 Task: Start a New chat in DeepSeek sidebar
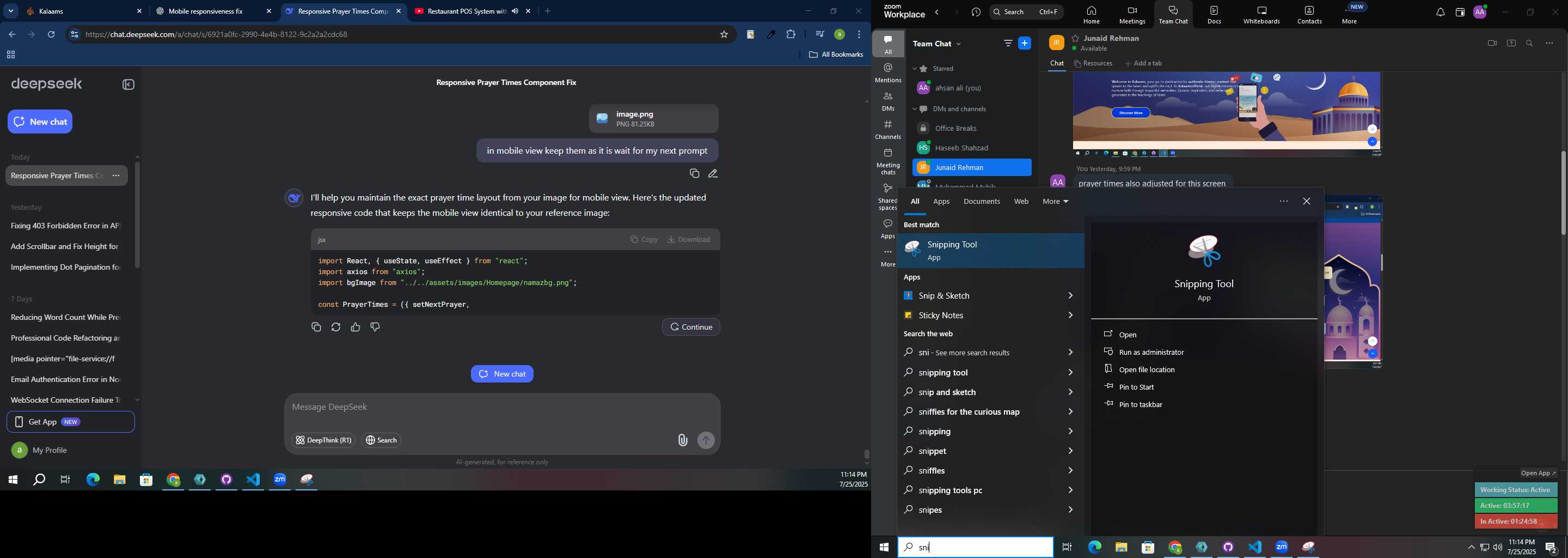(x=40, y=122)
